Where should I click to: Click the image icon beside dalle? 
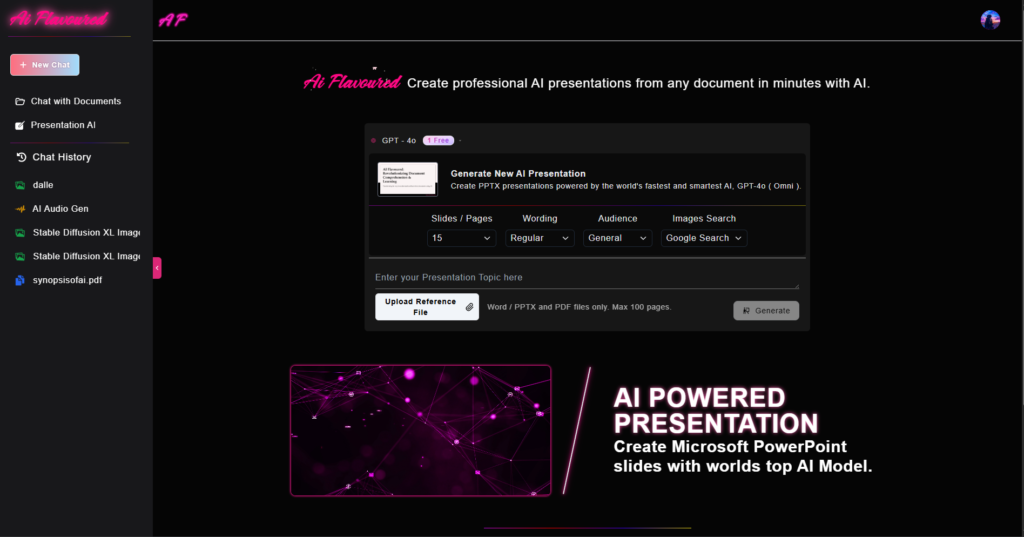(x=20, y=185)
